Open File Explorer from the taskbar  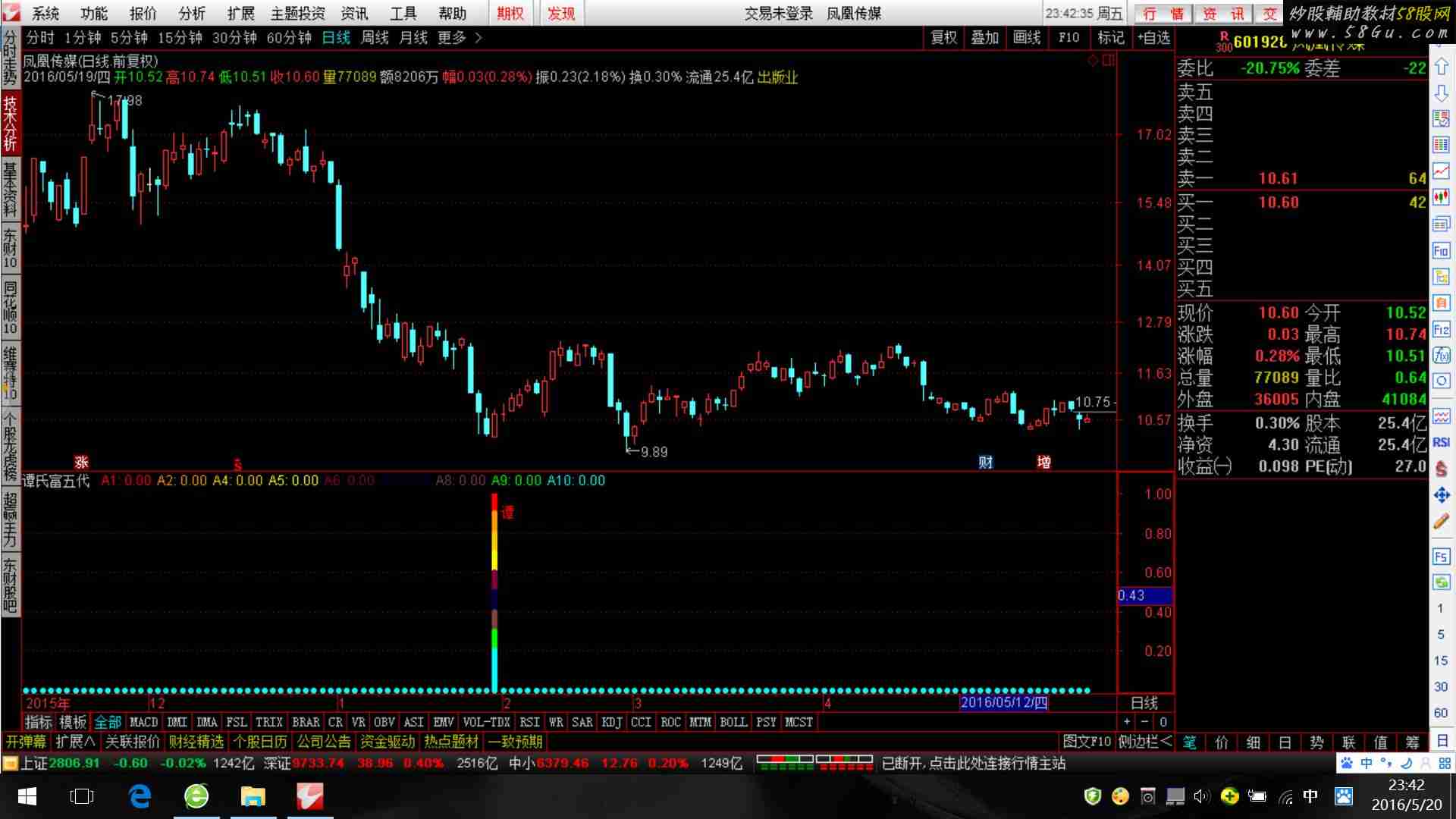click(253, 796)
